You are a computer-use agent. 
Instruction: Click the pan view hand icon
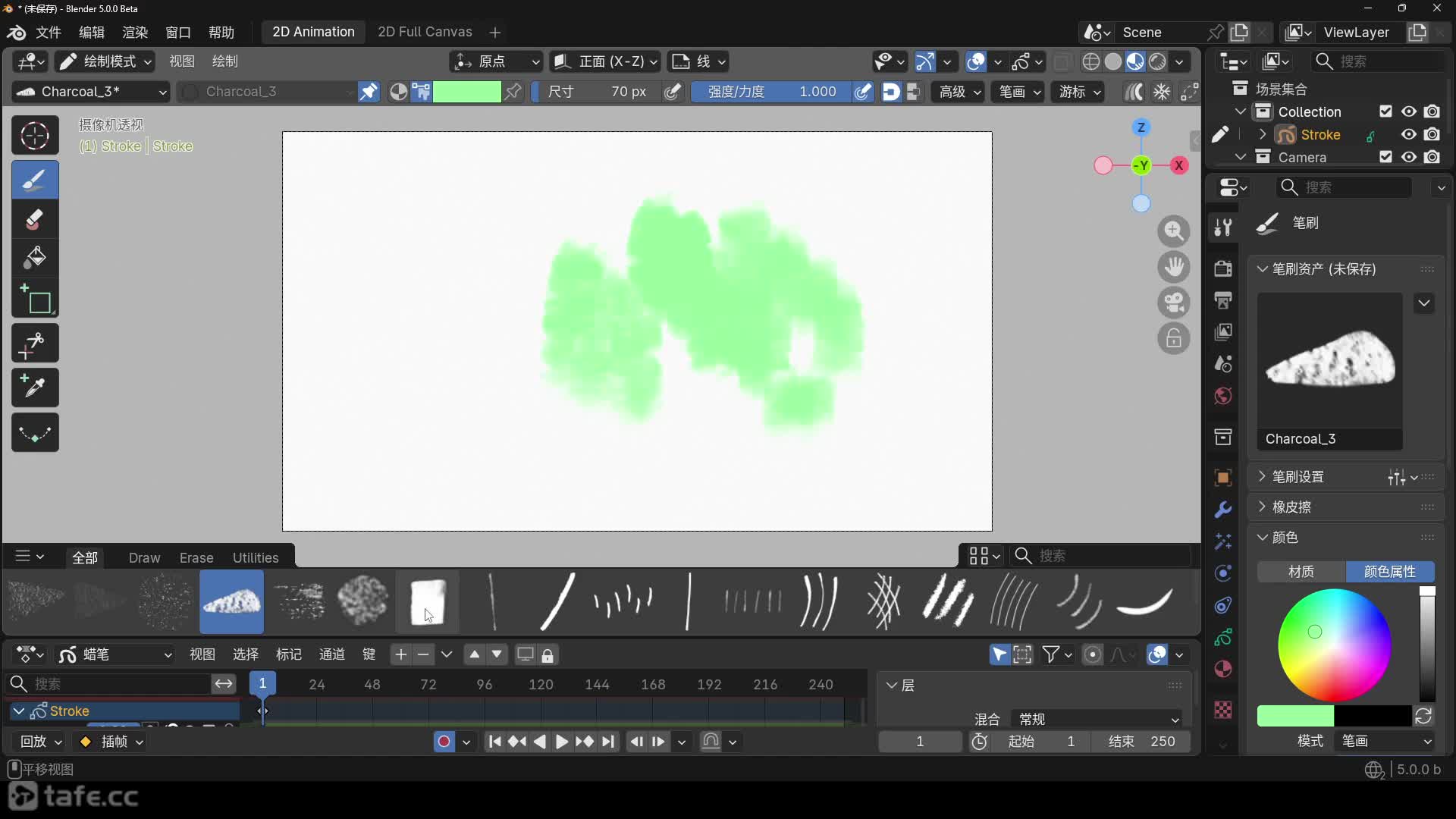click(x=1174, y=267)
